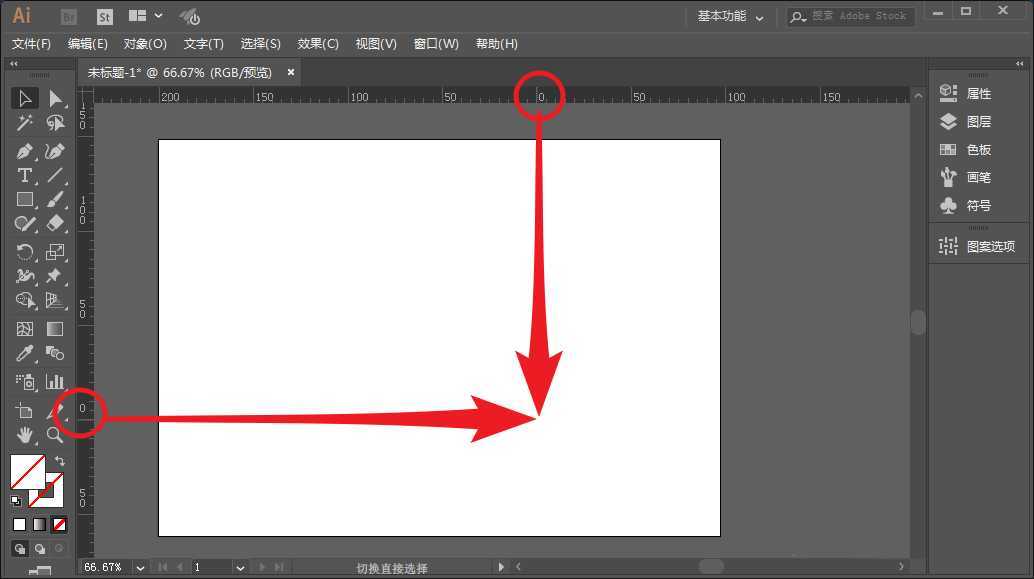Click the Fill color swatch
Image resolution: width=1034 pixels, height=579 pixels.
click(x=27, y=472)
